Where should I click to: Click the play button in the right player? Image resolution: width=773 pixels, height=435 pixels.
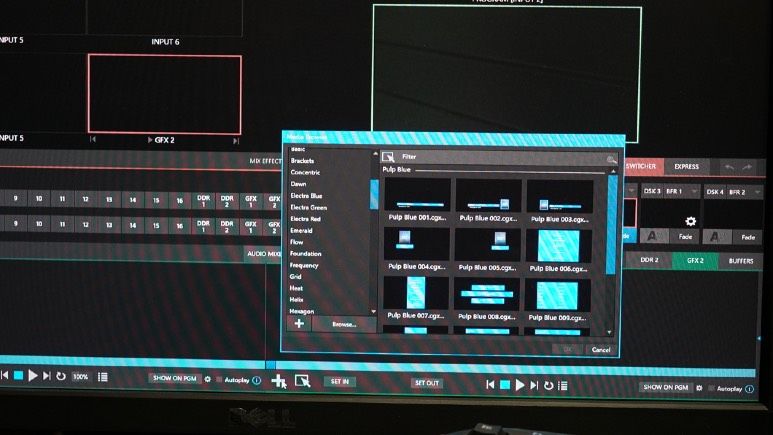point(520,385)
